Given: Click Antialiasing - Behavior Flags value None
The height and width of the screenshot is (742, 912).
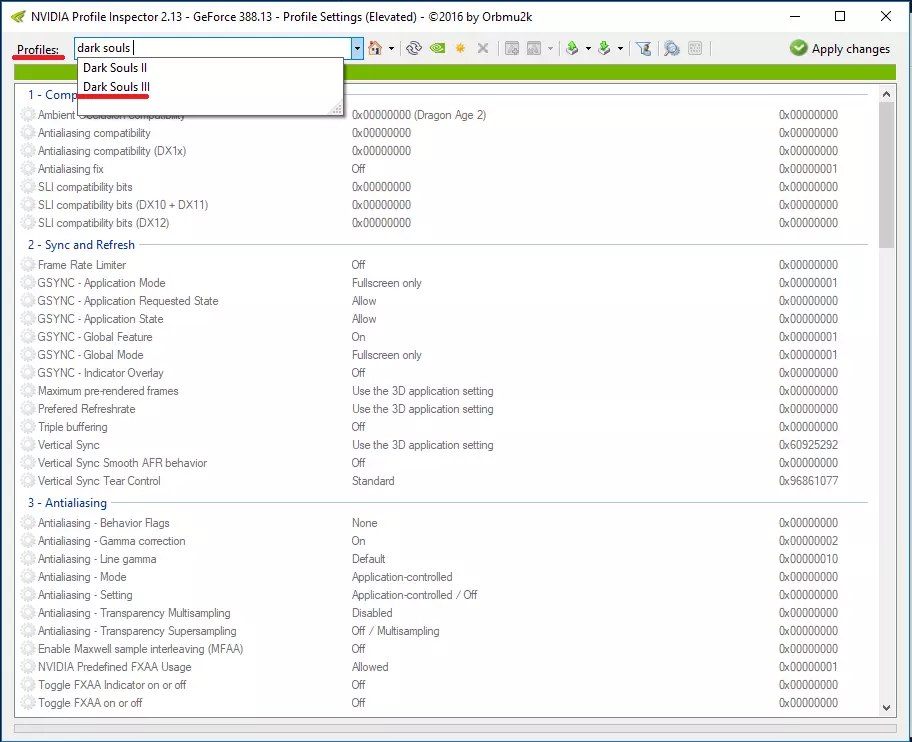Looking at the screenshot, I should 365,523.
